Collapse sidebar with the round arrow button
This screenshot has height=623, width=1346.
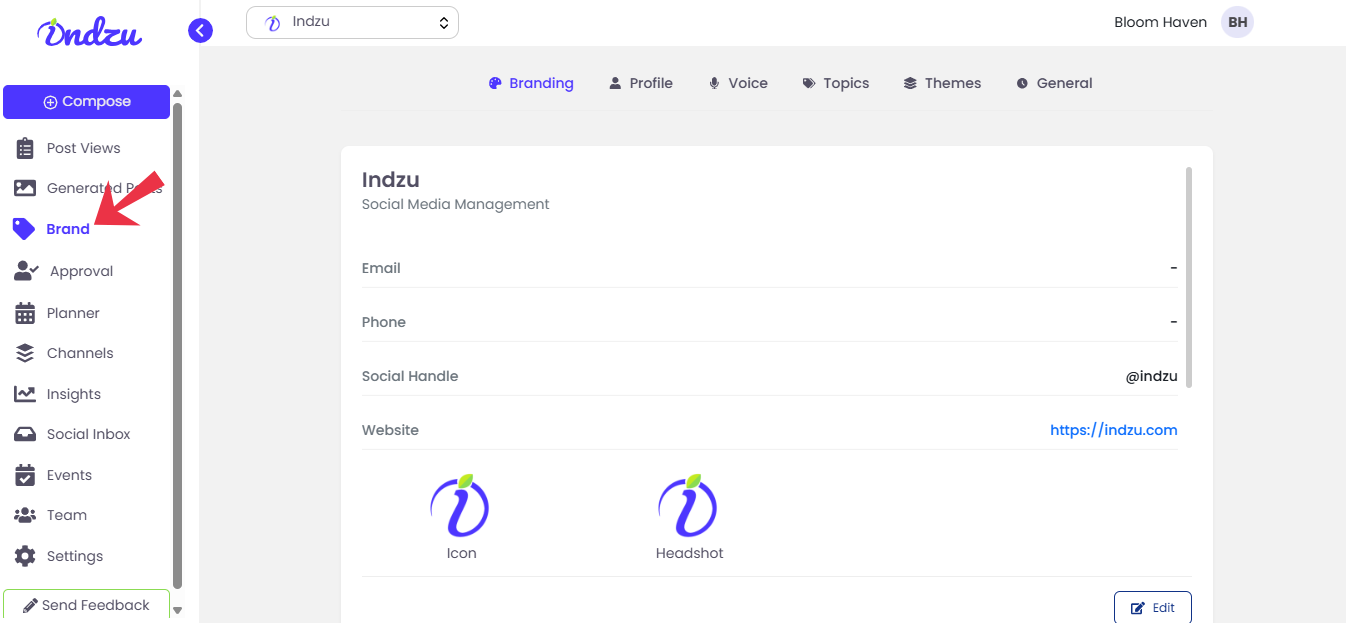tap(200, 31)
